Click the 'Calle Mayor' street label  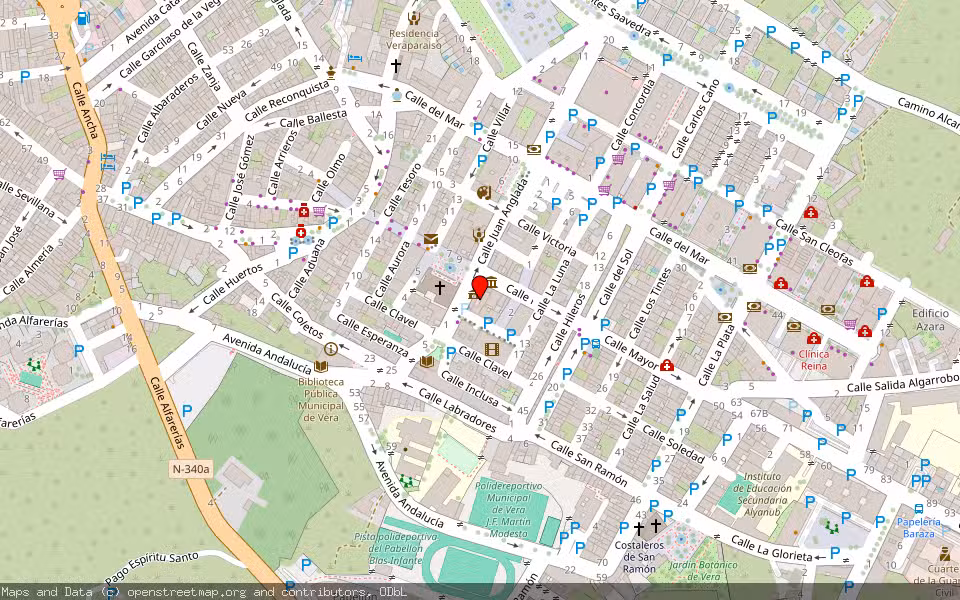(x=631, y=352)
